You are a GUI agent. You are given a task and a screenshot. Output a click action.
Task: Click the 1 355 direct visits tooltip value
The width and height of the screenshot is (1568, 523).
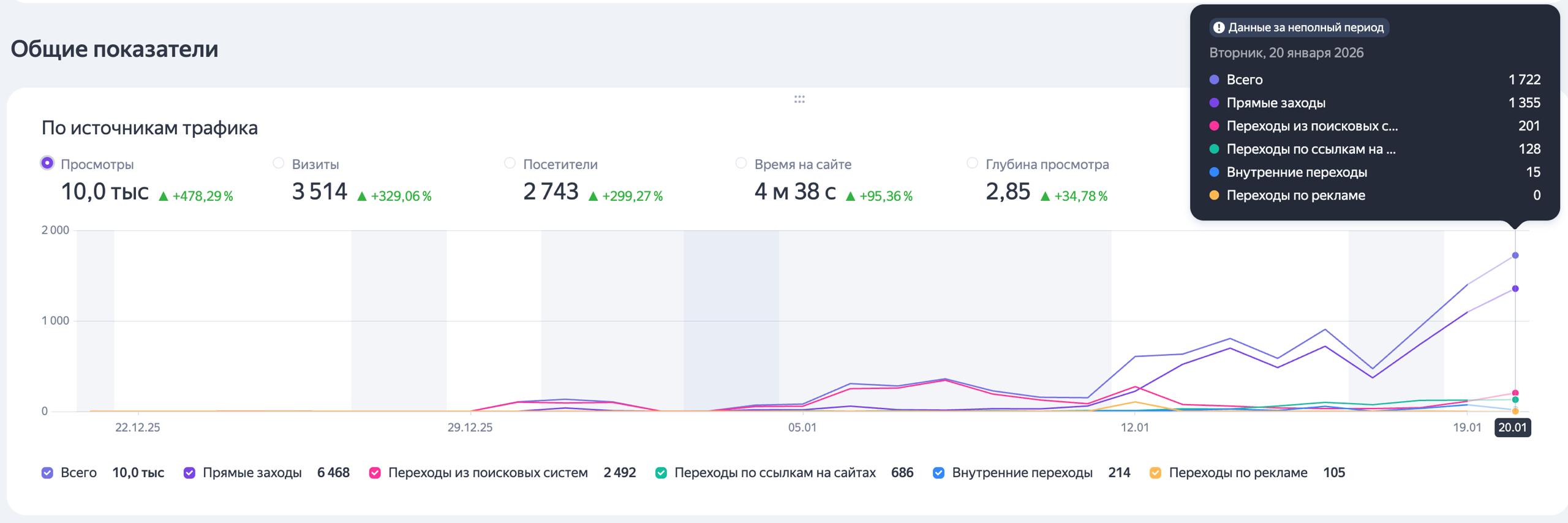coord(1525,103)
